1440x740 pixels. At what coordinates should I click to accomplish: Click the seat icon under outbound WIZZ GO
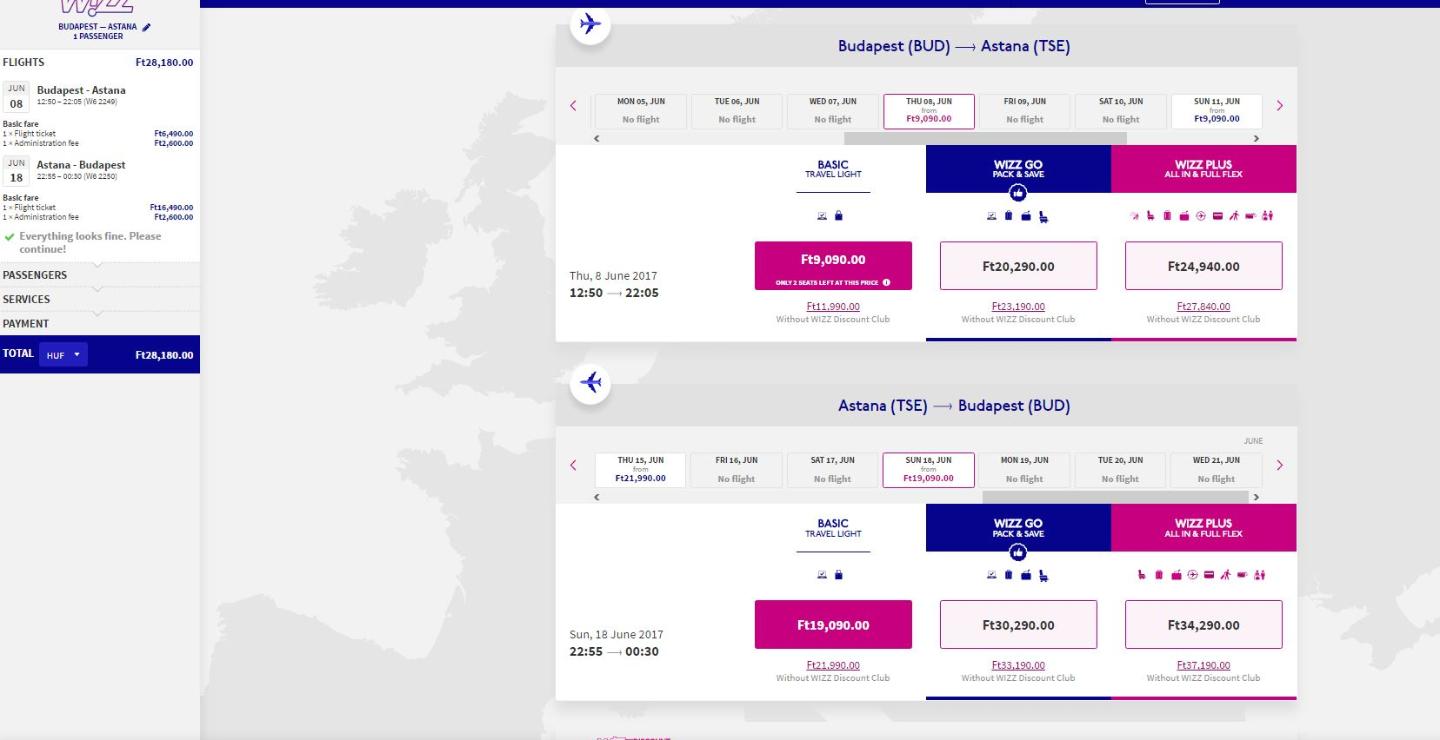(x=1044, y=215)
